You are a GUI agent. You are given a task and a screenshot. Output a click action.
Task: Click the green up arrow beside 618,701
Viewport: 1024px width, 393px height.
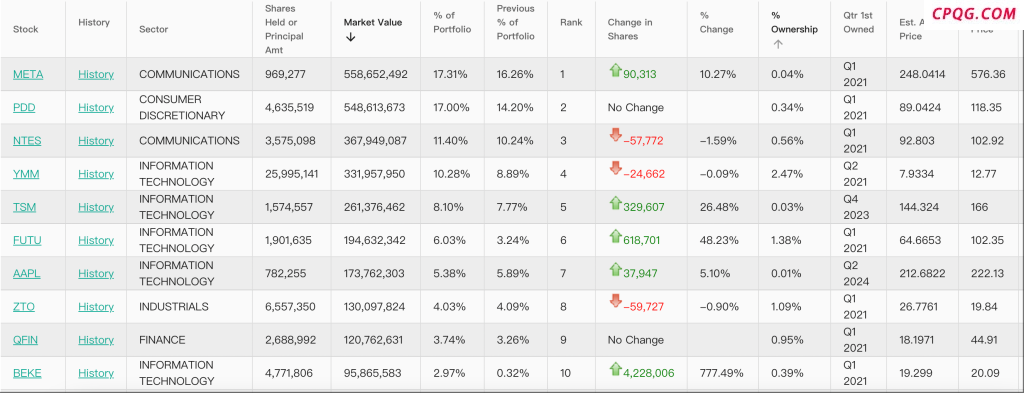tap(615, 236)
